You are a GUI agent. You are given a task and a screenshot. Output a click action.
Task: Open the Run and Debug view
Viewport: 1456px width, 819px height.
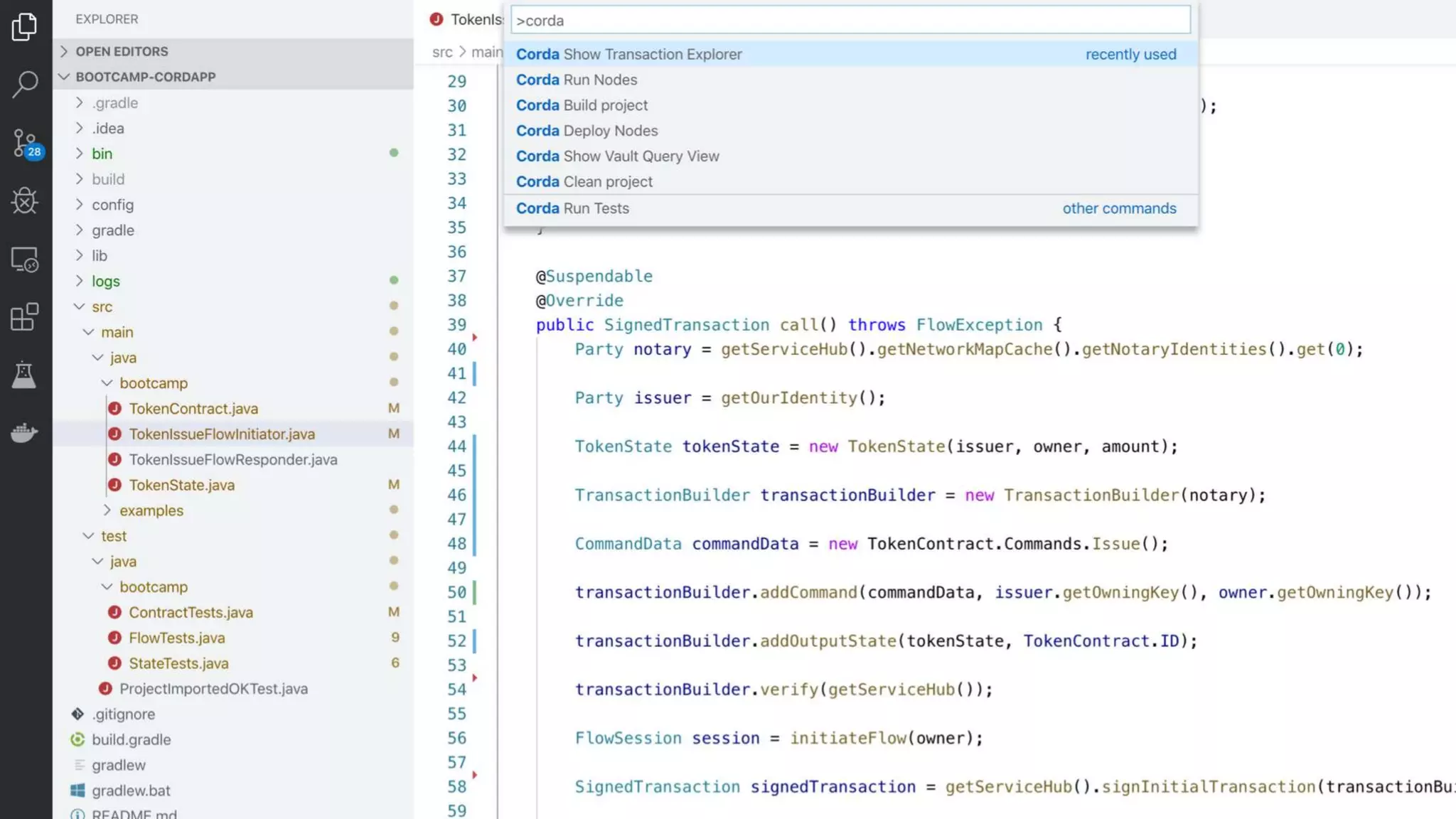point(25,201)
